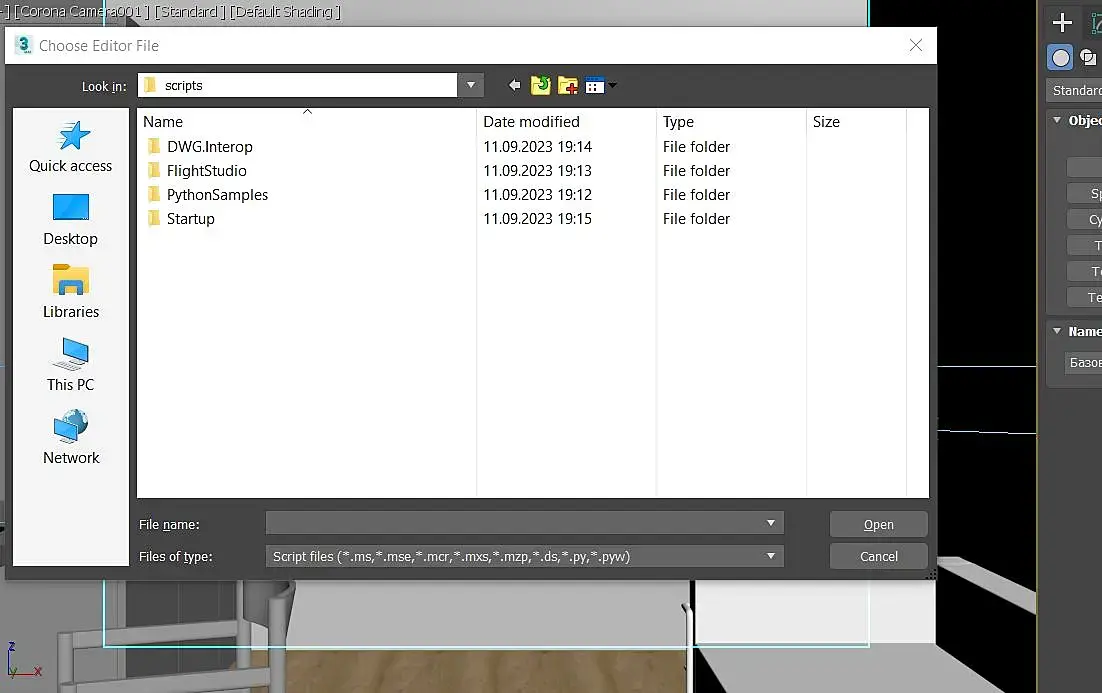The width and height of the screenshot is (1102, 693).
Task: Create a new folder
Action: point(568,86)
